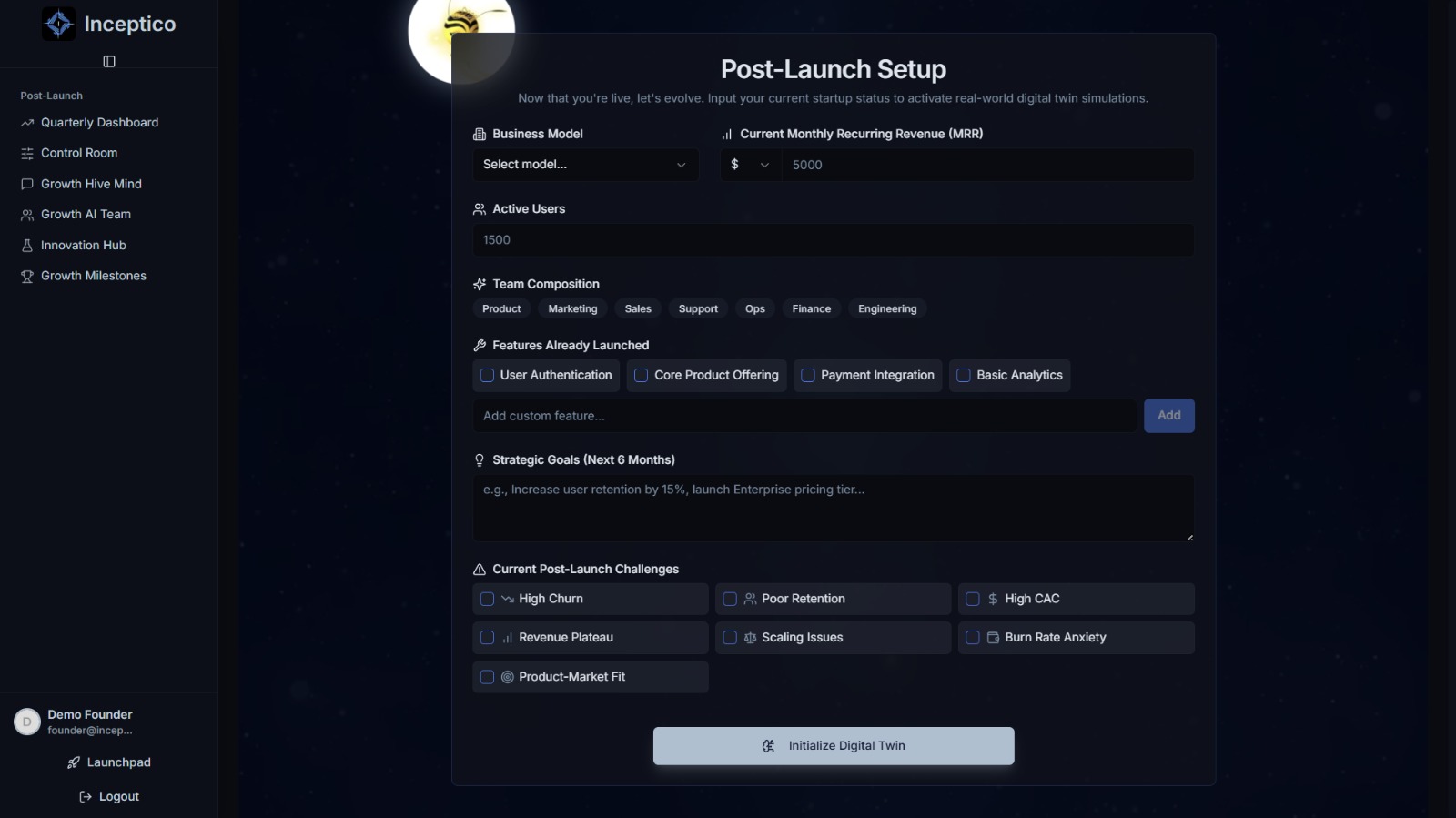Click the Growth Hive Mind chat icon
Screen dimensions: 1456x818
click(x=27, y=184)
